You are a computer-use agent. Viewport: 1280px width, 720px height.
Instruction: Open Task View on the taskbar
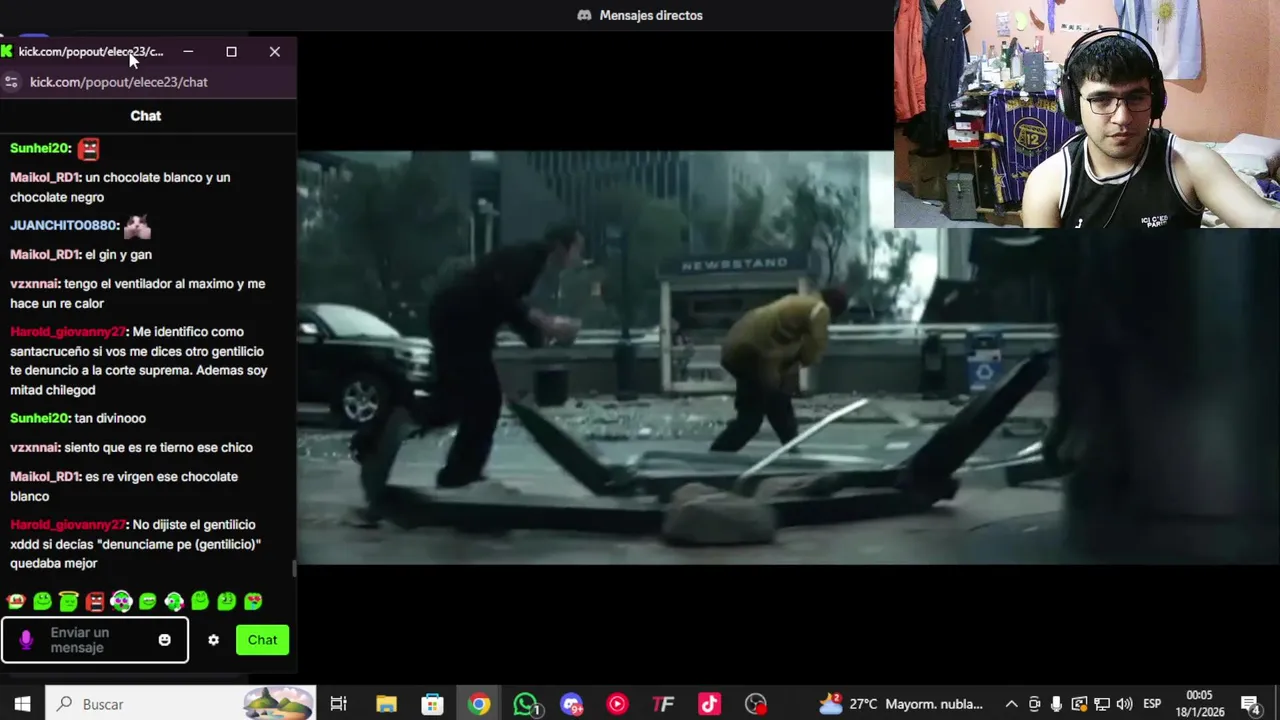[x=338, y=704]
